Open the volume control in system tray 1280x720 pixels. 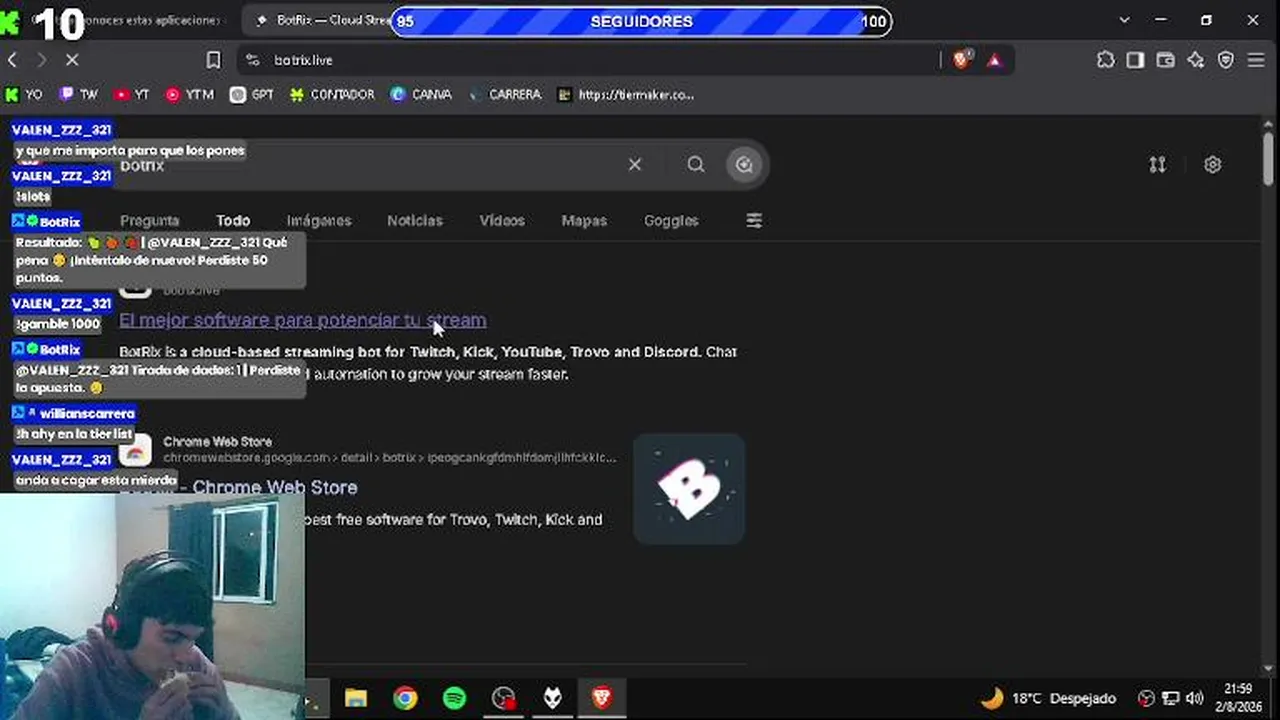coord(1194,698)
